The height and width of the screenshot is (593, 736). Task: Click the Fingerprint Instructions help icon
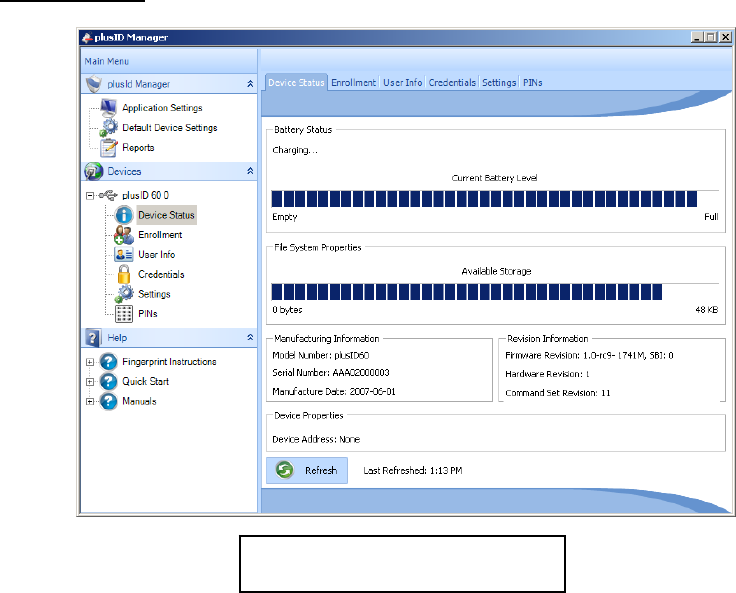pos(108,362)
